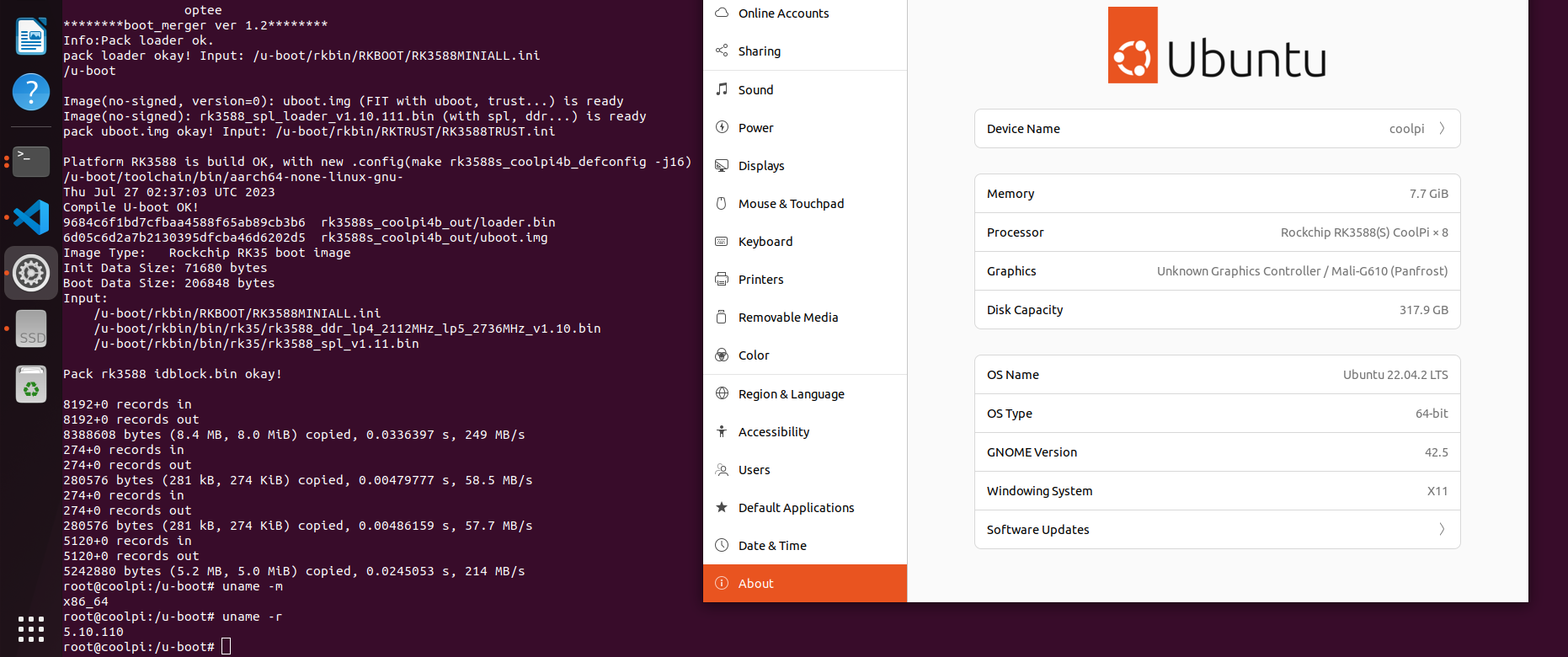The width and height of the screenshot is (1568, 657).
Task: Select the Sound panel
Action: 805,89
